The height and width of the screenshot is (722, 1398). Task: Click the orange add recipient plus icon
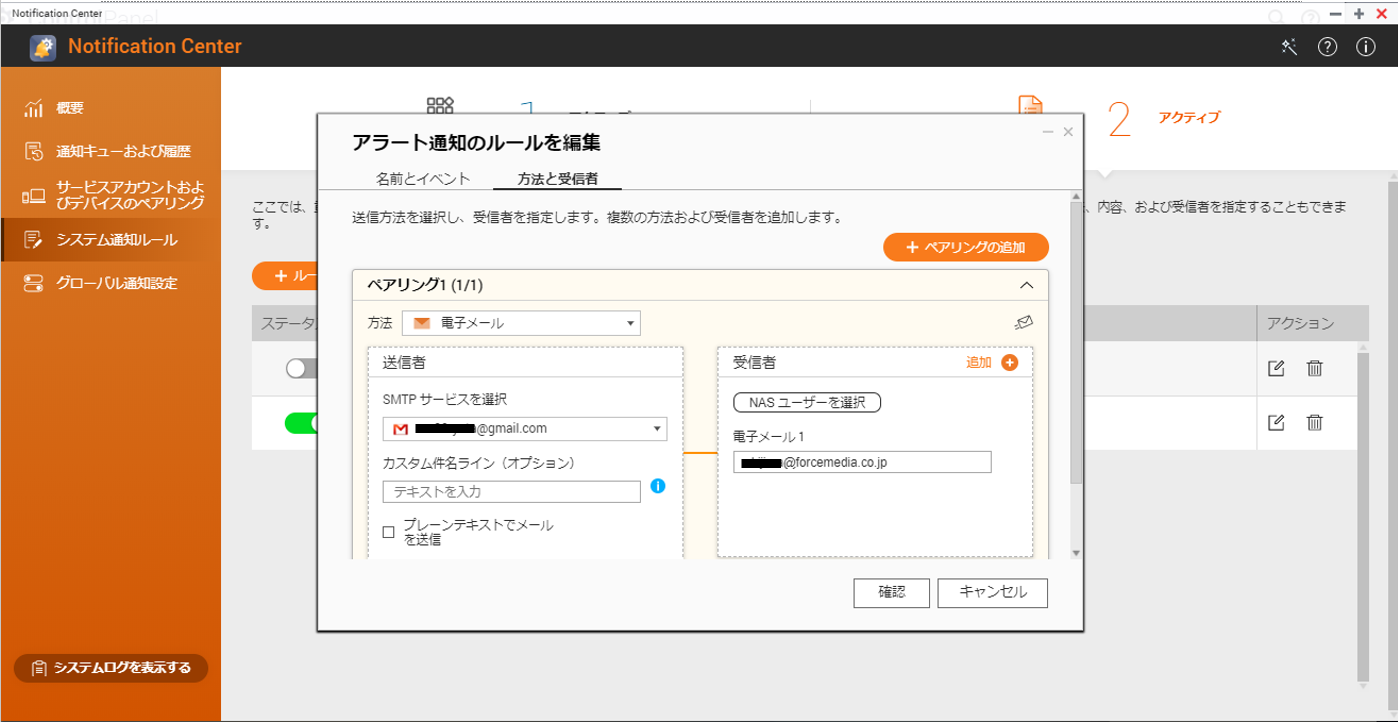[x=1009, y=363]
